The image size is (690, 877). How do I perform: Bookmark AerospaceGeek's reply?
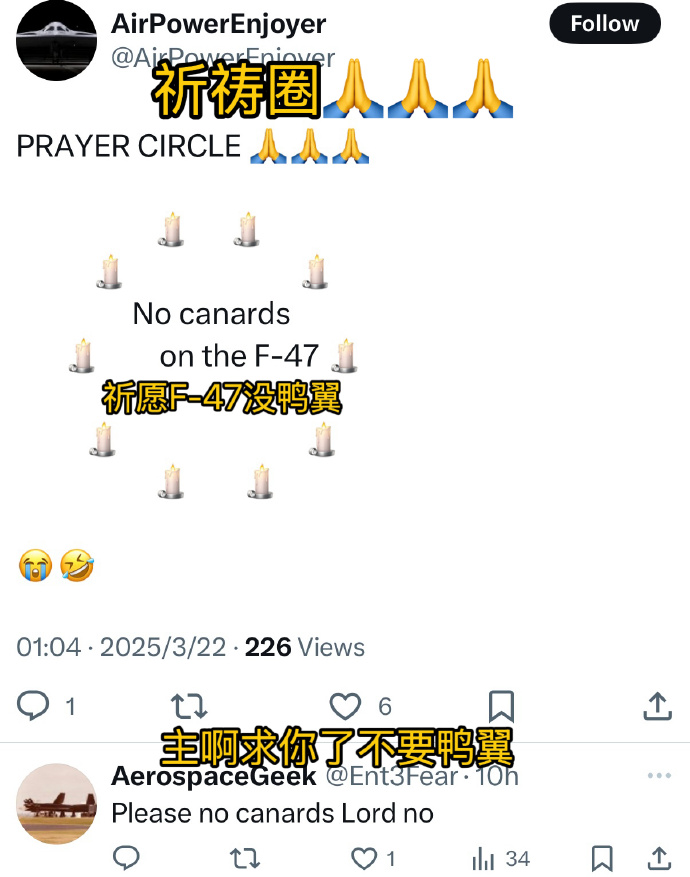pyautogui.click(x=602, y=858)
